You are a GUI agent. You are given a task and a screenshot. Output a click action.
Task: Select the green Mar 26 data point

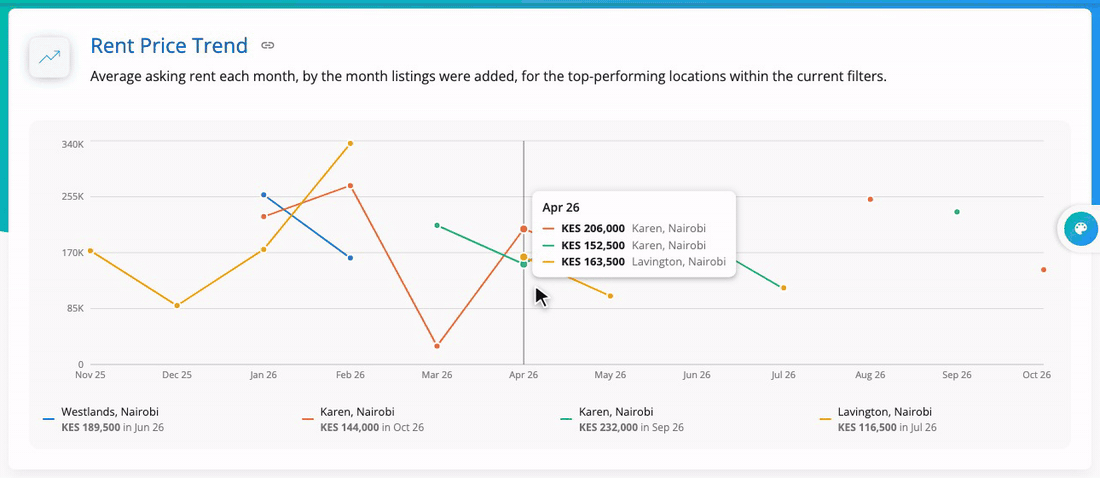point(437,225)
